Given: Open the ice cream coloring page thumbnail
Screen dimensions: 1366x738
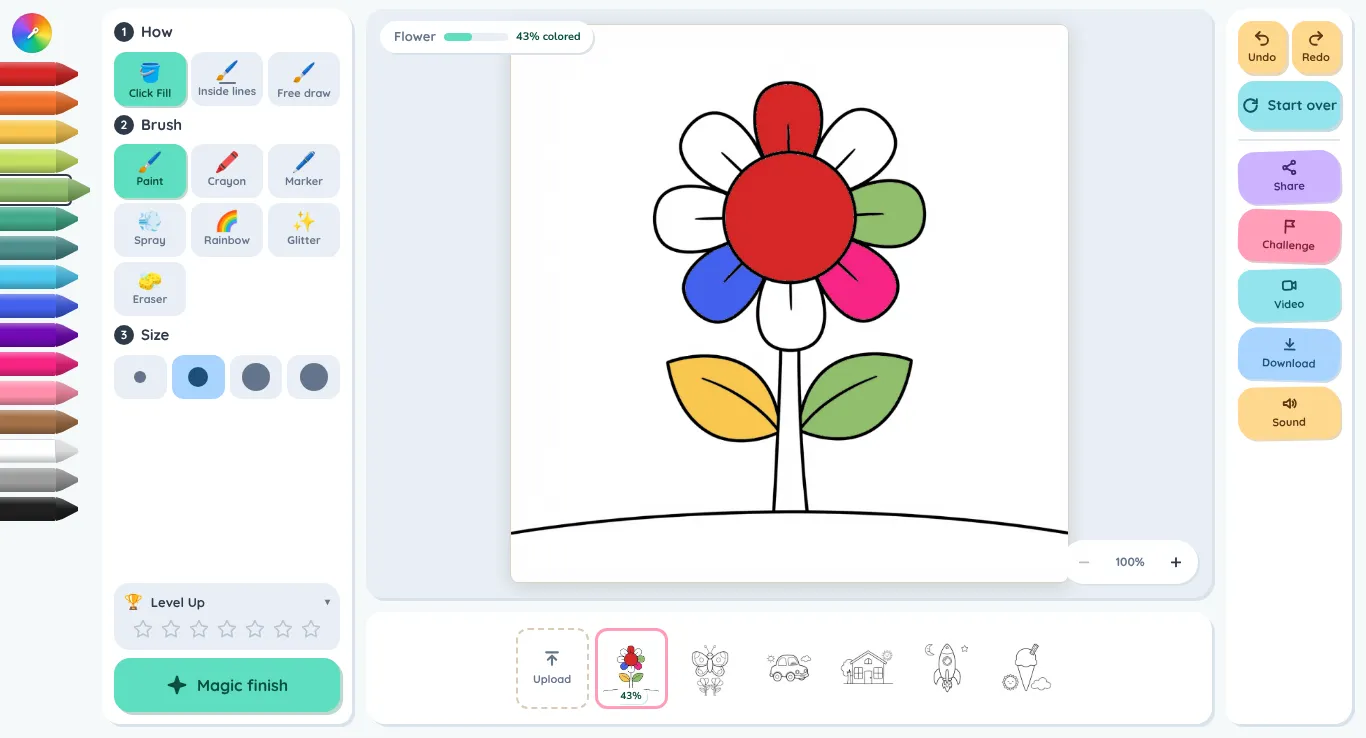Looking at the screenshot, I should [x=1025, y=668].
